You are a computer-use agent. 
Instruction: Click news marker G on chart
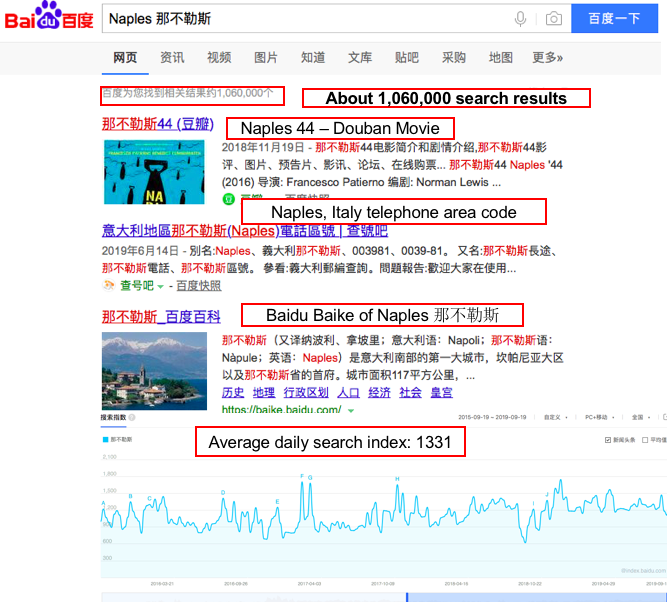[310, 477]
